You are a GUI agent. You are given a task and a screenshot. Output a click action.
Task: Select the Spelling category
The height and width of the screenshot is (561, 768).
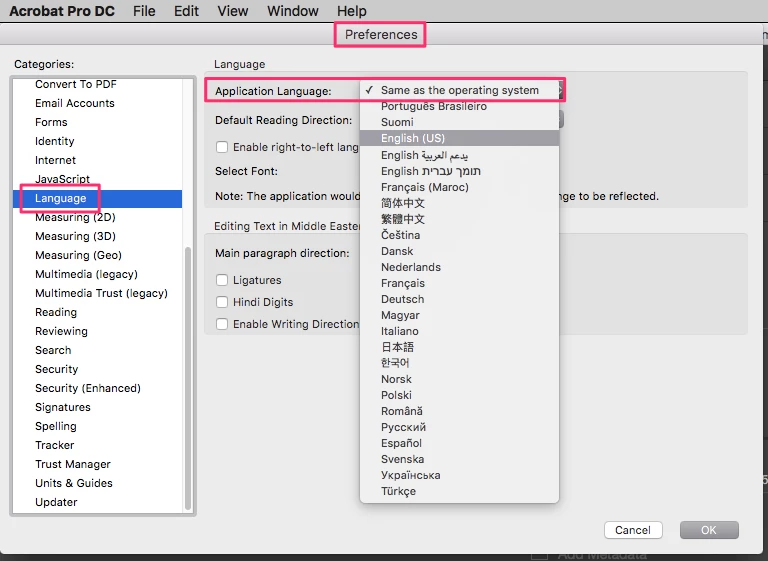pos(97,426)
